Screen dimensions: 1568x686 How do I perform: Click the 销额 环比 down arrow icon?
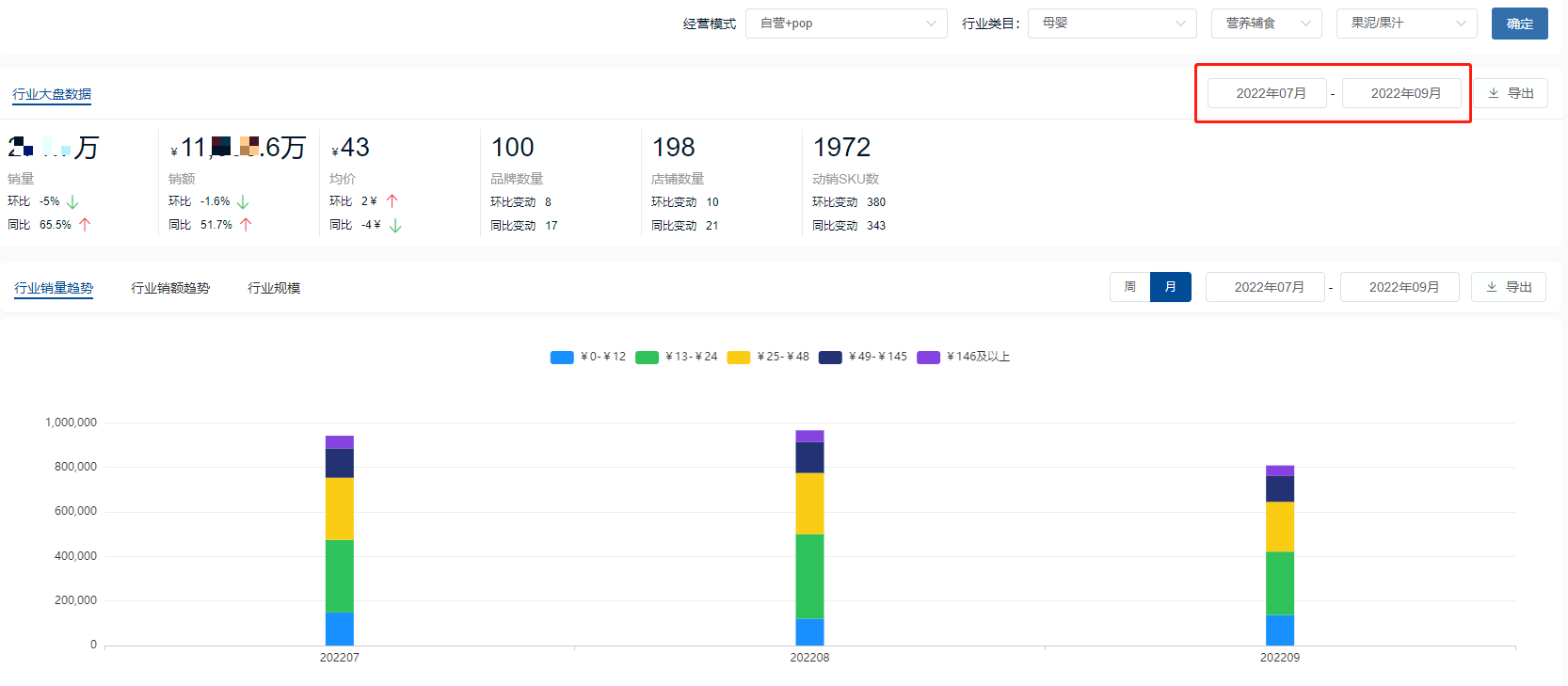243,202
